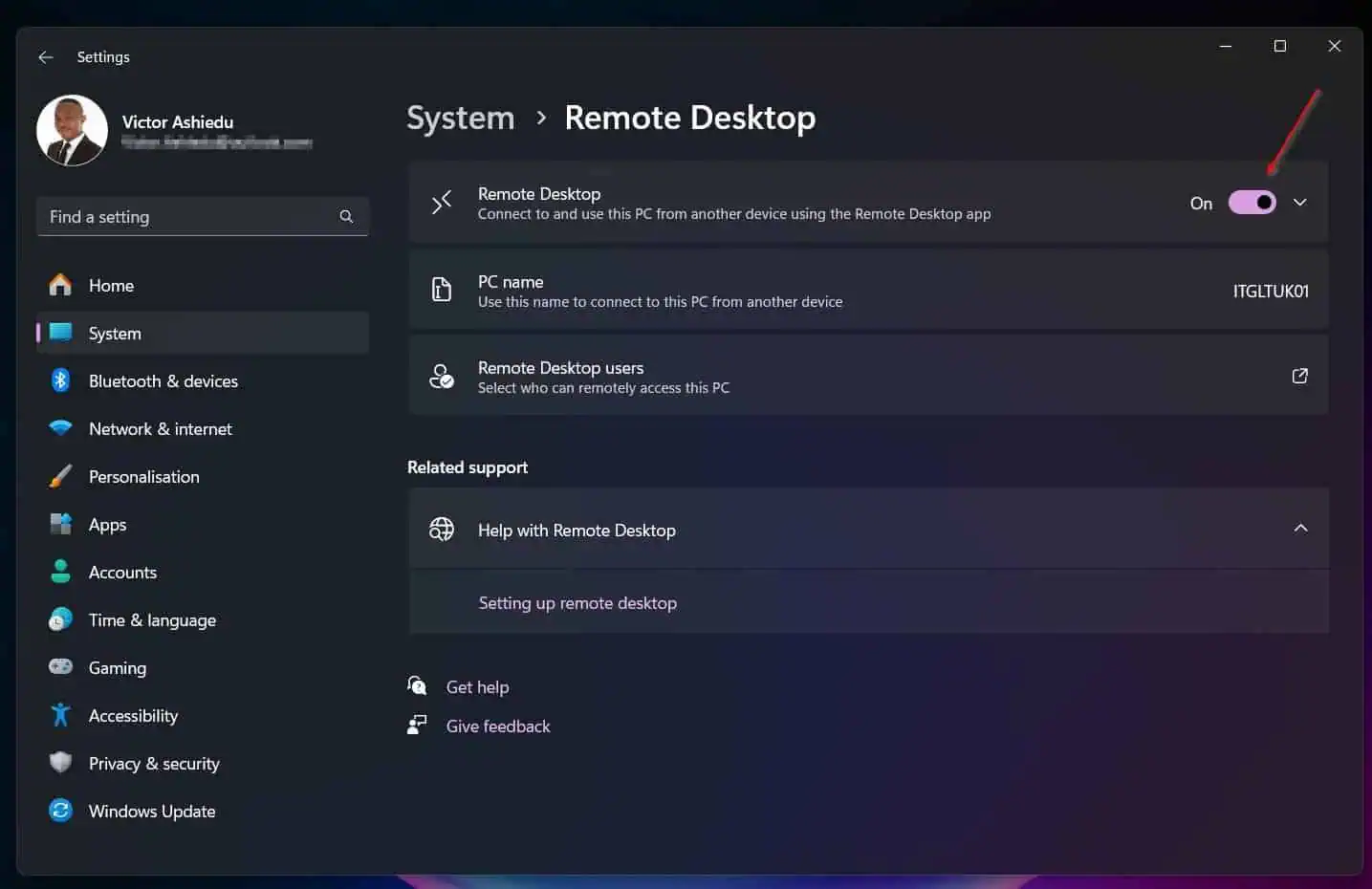Expand the Remote Desktop options chevron
The width and height of the screenshot is (1372, 889).
pyautogui.click(x=1300, y=203)
